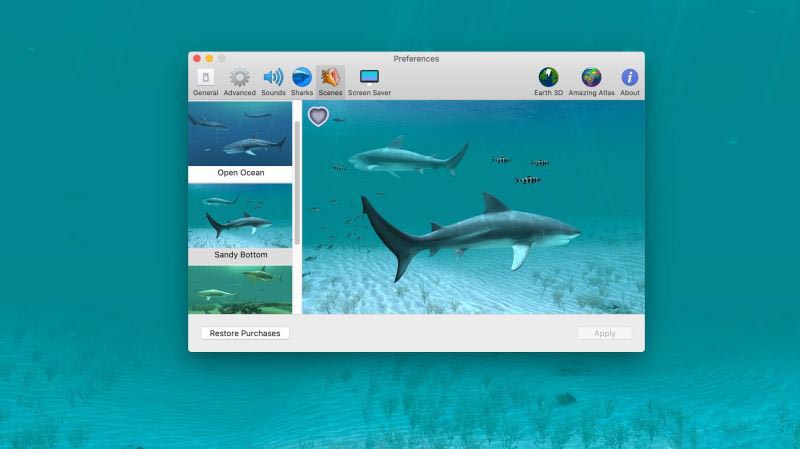Close the Preferences window with red button
This screenshot has width=800, height=449.
pyautogui.click(x=197, y=59)
